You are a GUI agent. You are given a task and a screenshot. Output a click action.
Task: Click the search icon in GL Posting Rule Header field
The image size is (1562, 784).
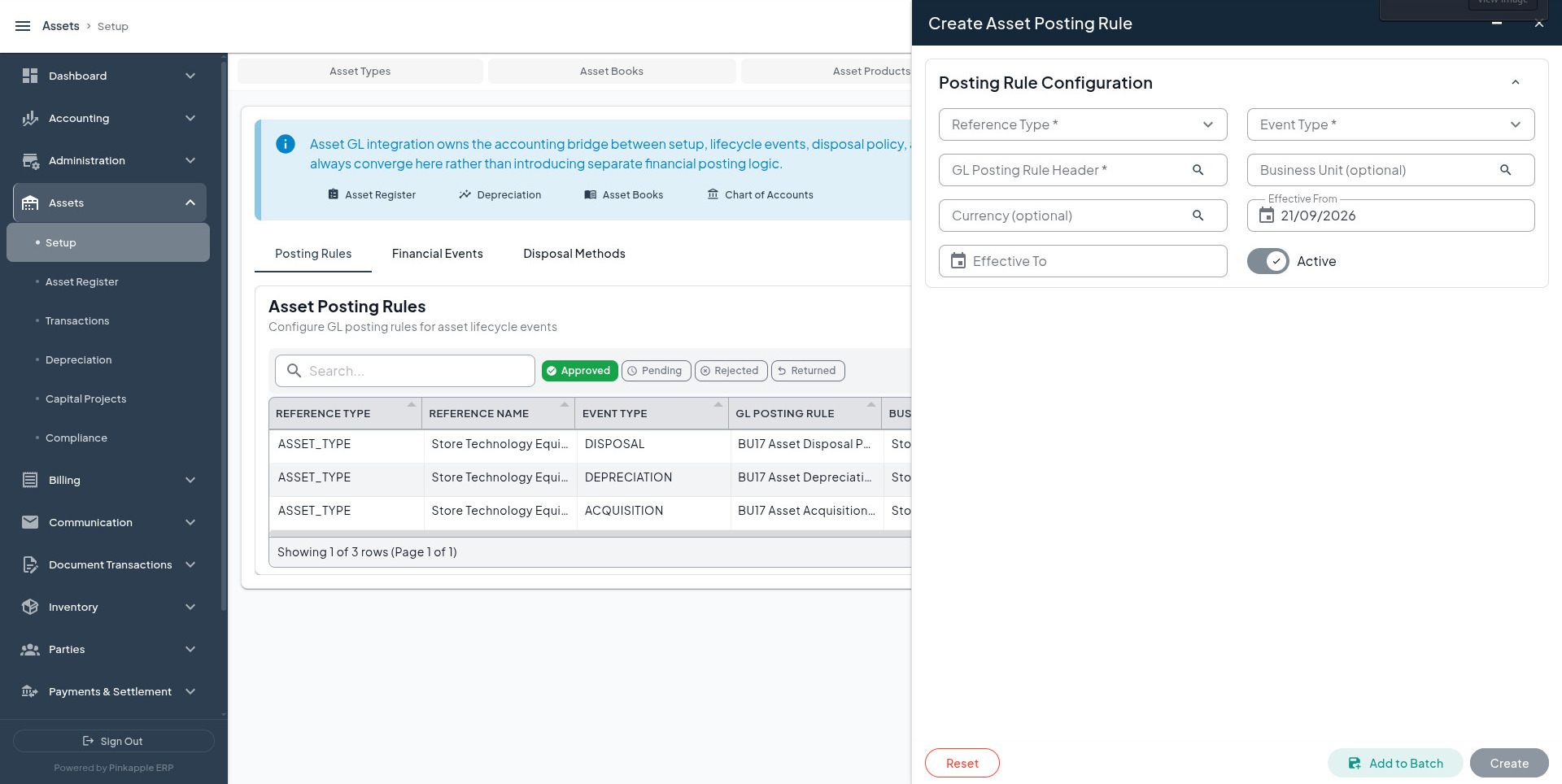tap(1198, 170)
